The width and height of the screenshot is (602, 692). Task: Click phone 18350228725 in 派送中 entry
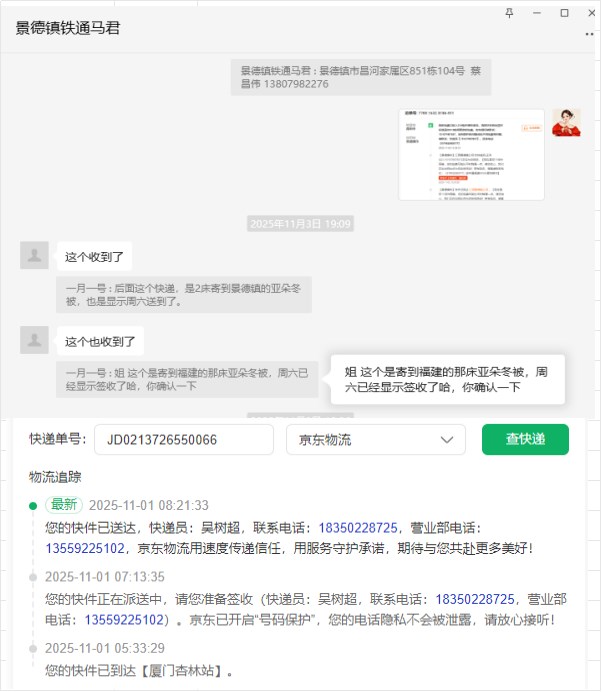[x=475, y=599]
